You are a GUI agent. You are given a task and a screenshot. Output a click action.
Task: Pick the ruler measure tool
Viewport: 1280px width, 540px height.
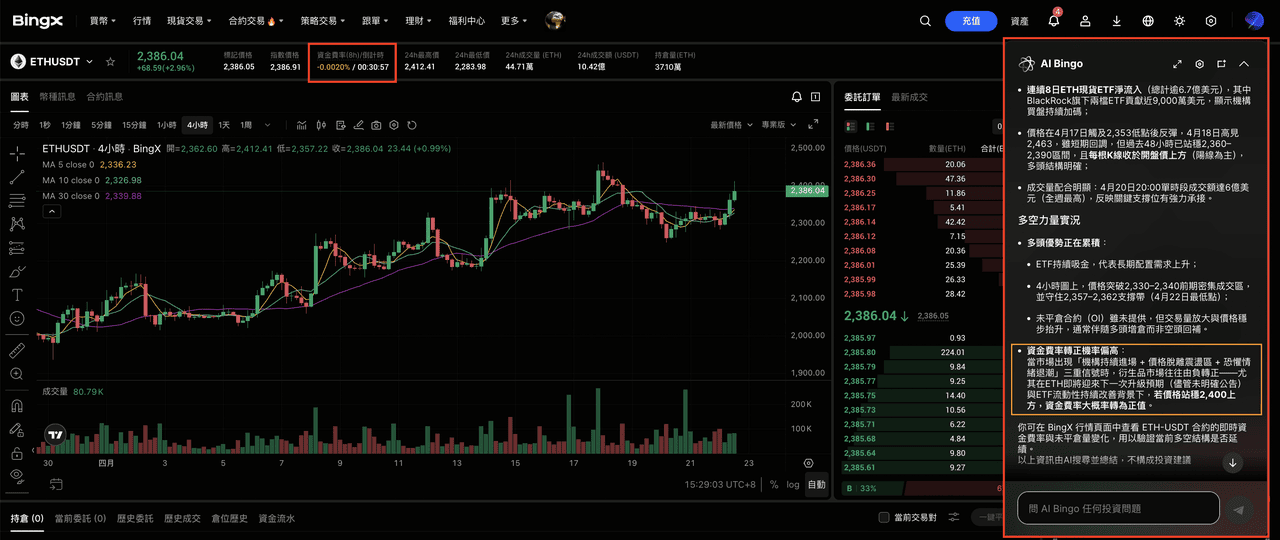pyautogui.click(x=17, y=351)
